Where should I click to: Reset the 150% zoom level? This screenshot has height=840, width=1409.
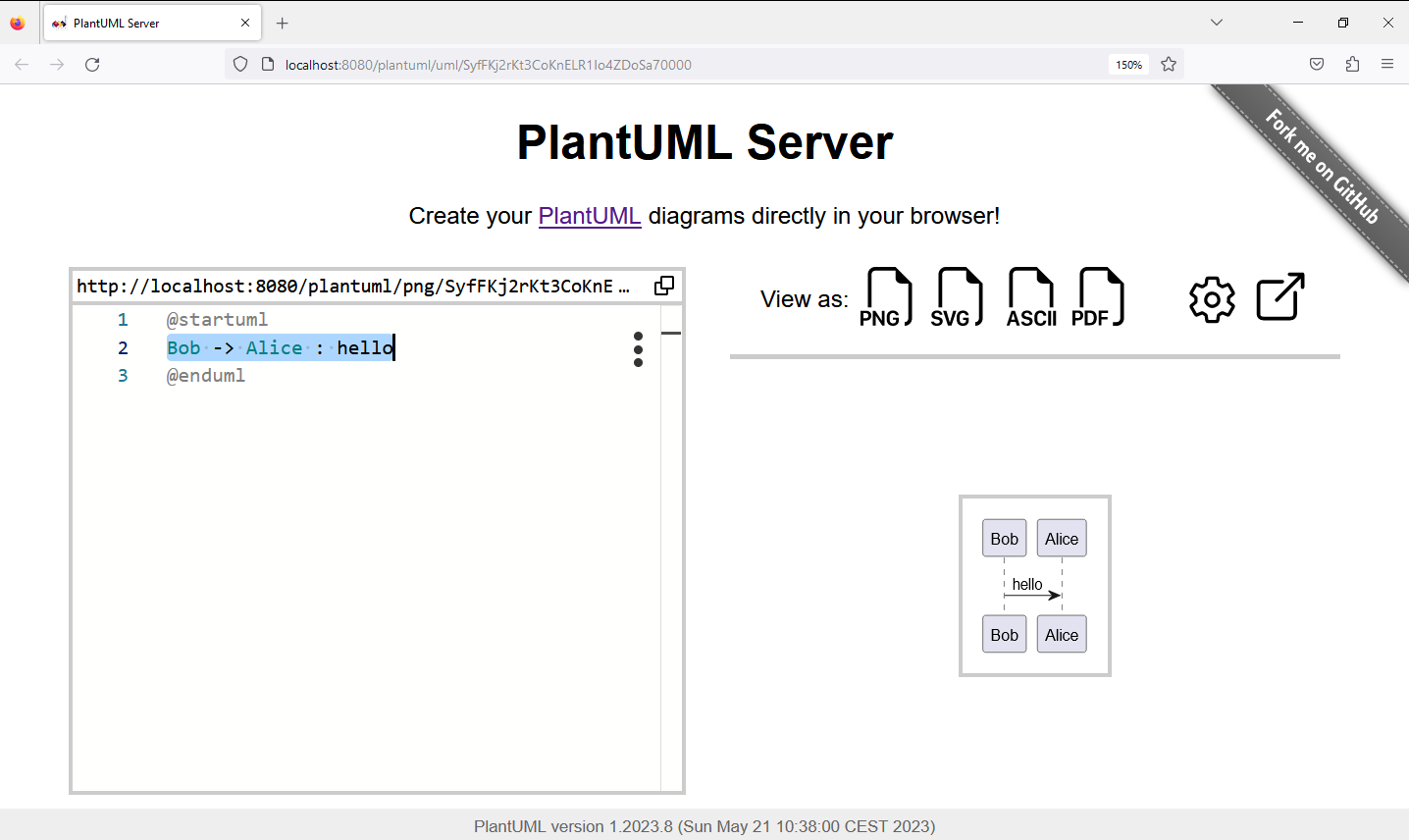pyautogui.click(x=1129, y=65)
